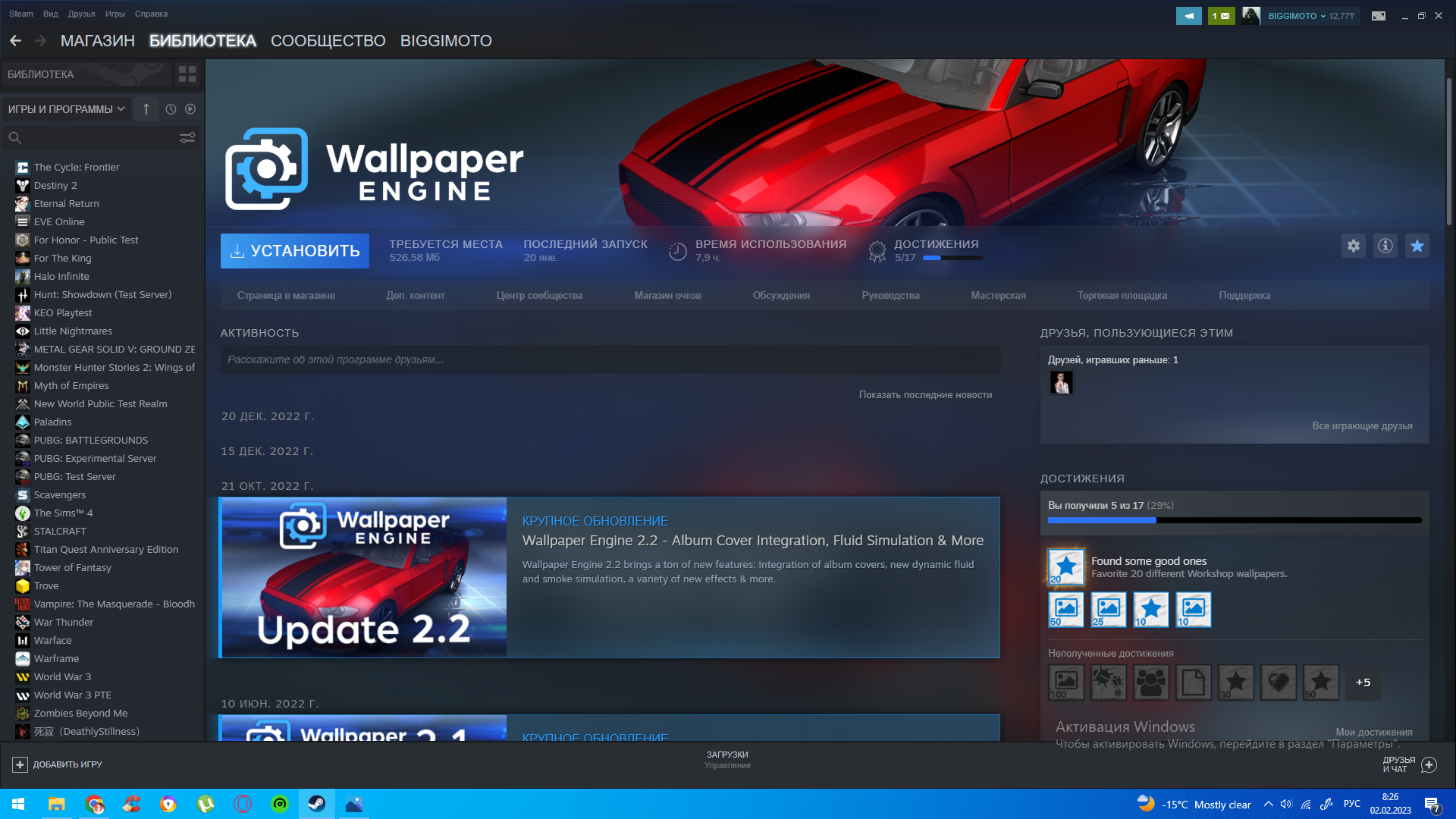The height and width of the screenshot is (819, 1456).
Task: Go to the СООБЩЕСТВО tab
Action: pos(328,41)
